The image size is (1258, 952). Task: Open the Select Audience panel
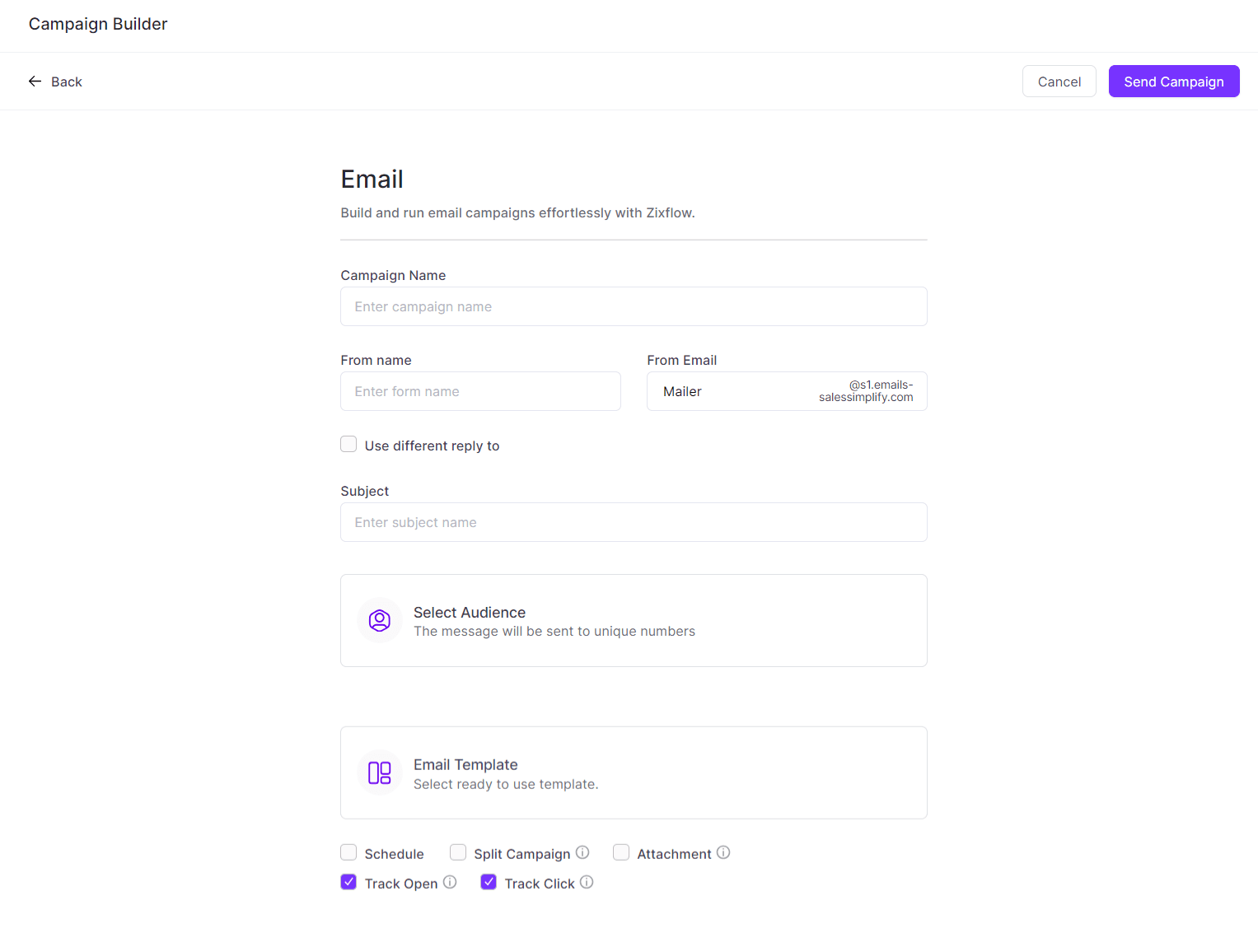pos(633,620)
